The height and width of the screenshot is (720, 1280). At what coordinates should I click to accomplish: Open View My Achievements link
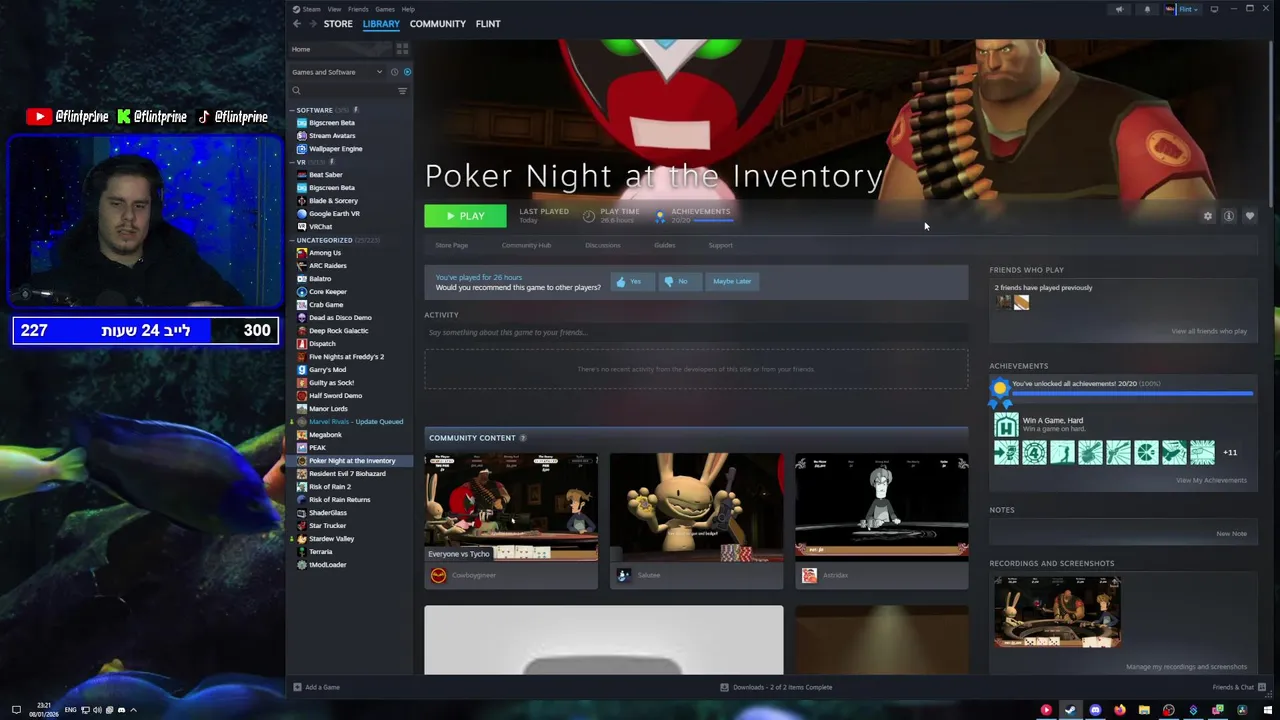pyautogui.click(x=1211, y=480)
